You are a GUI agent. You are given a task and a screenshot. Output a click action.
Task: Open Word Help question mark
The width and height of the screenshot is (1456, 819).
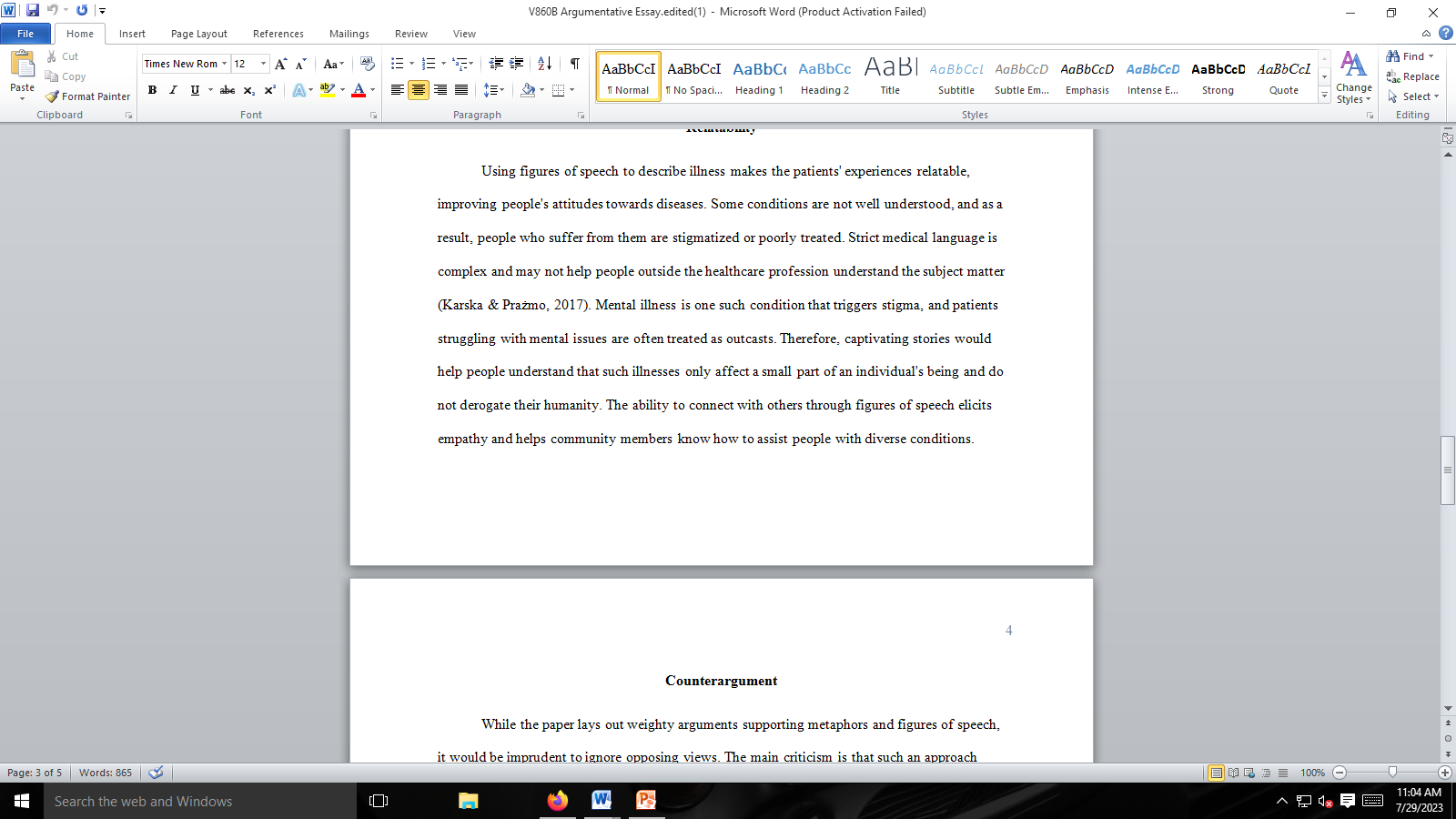coord(1446,34)
